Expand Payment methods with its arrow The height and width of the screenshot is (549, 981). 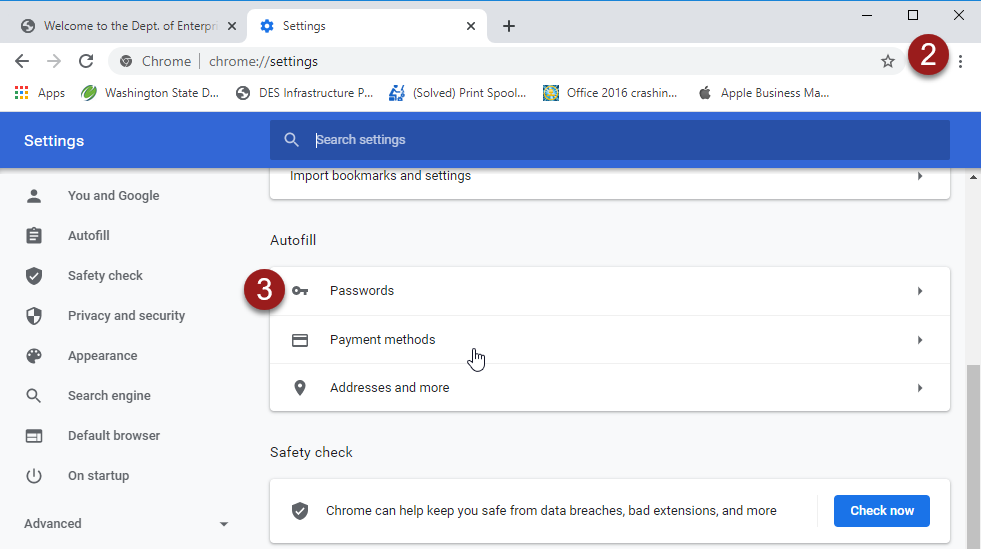coord(920,340)
